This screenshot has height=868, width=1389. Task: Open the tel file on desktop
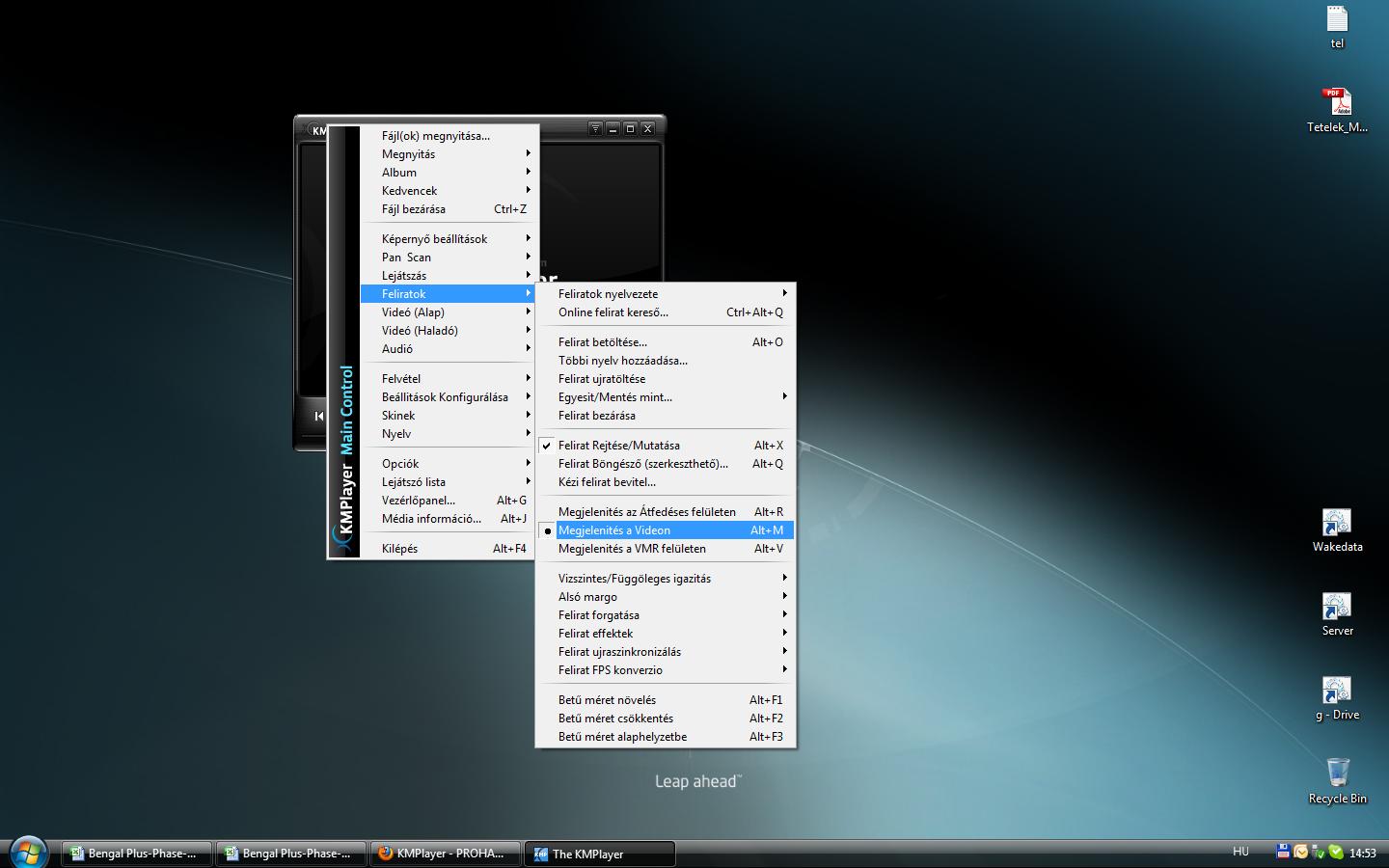[1337, 27]
